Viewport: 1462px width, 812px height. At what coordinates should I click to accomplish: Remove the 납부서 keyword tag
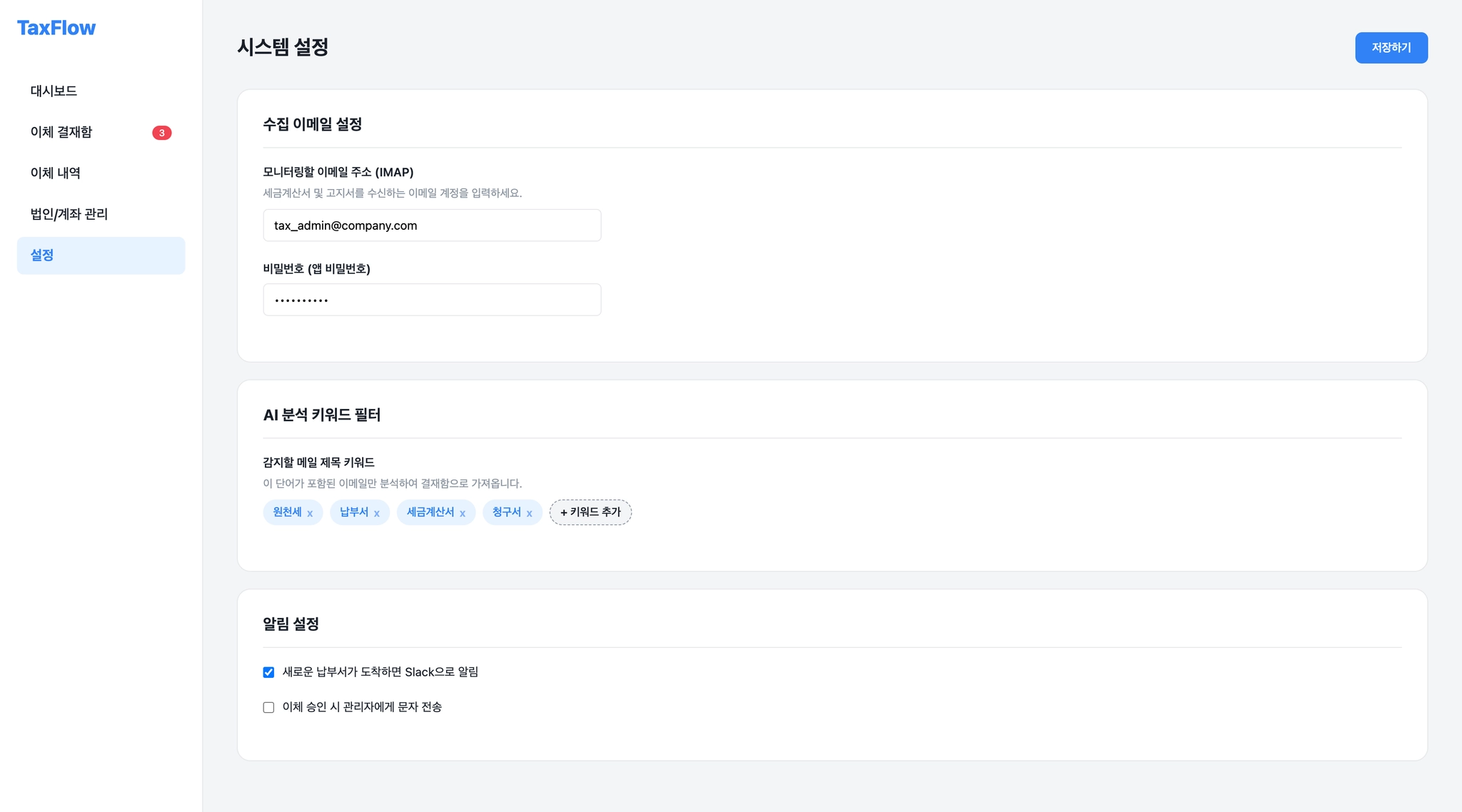tap(376, 513)
